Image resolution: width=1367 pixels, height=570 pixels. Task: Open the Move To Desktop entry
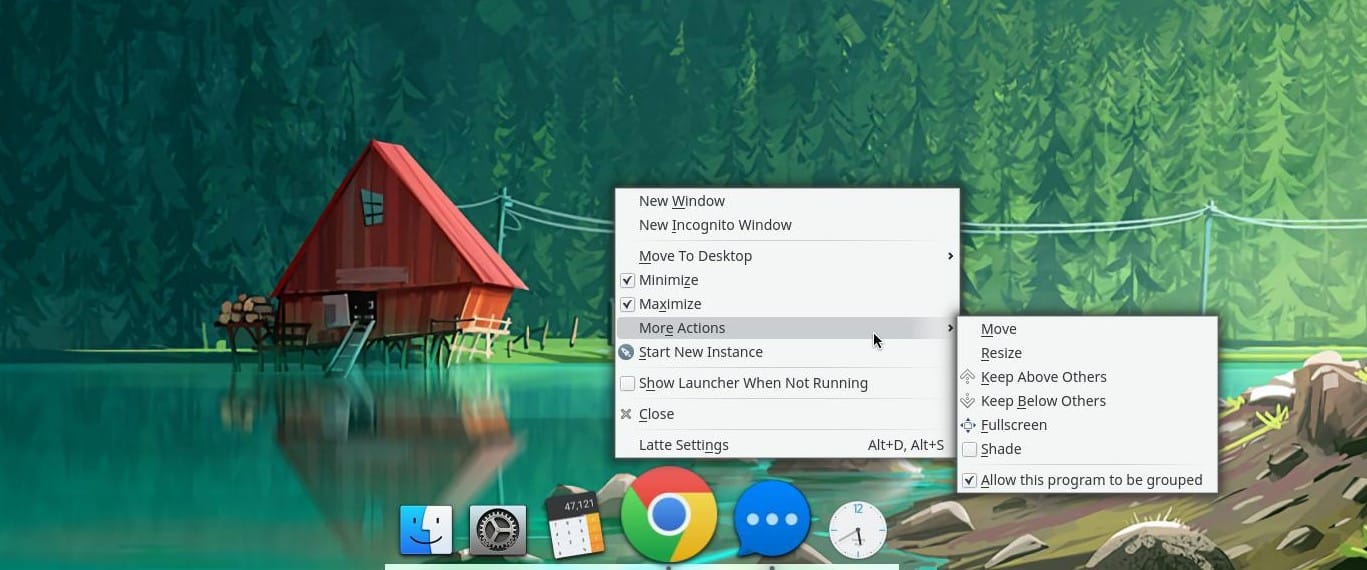coord(787,256)
